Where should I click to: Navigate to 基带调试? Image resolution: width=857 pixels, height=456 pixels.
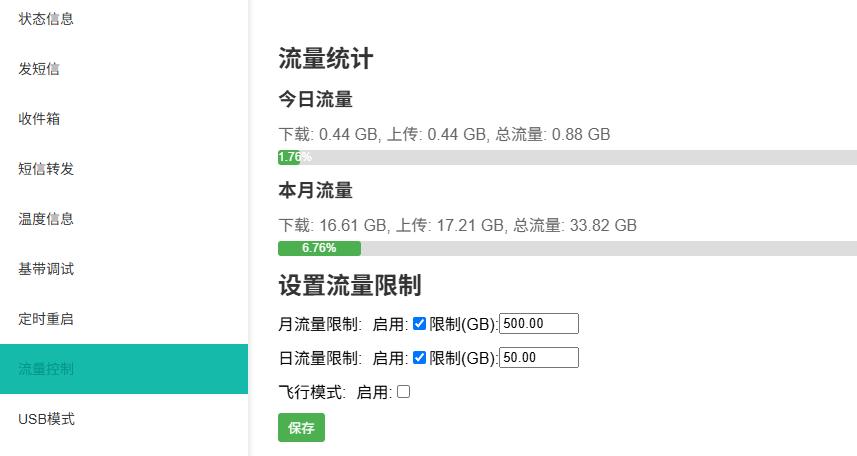124,269
